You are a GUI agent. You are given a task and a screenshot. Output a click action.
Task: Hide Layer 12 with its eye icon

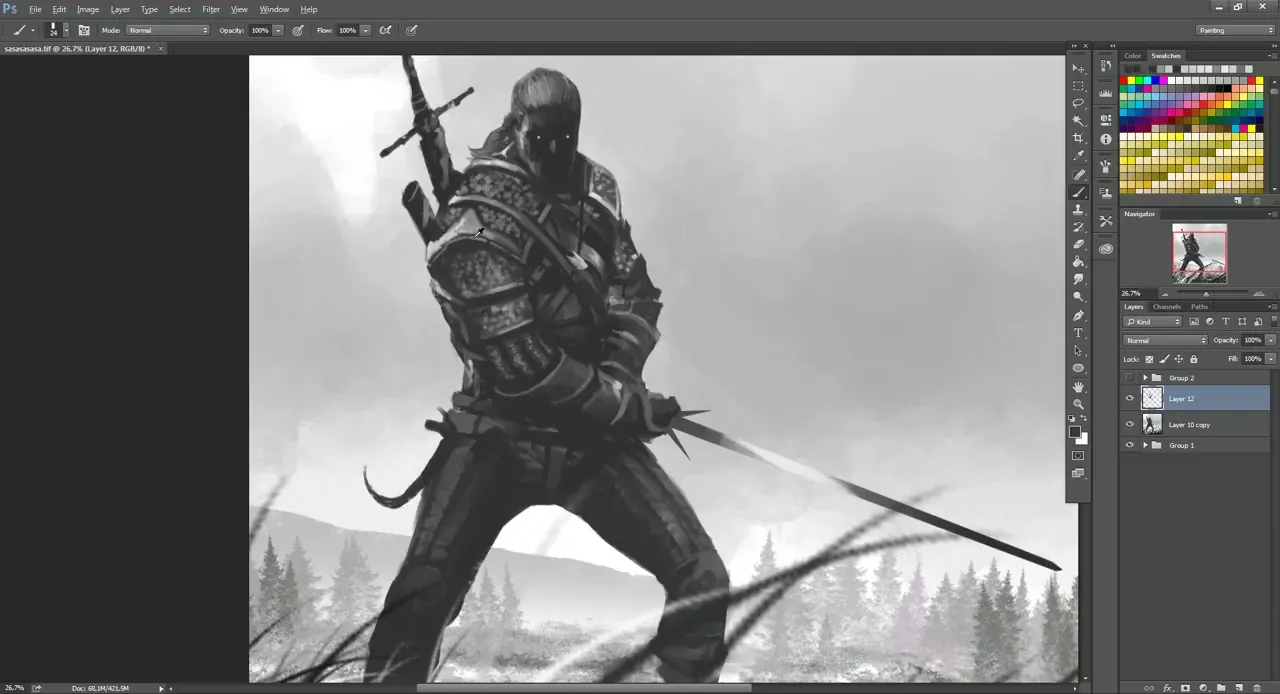pyautogui.click(x=1130, y=398)
